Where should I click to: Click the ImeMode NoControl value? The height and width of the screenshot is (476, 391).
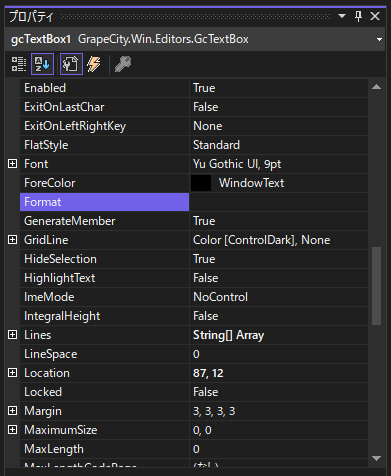pos(220,297)
